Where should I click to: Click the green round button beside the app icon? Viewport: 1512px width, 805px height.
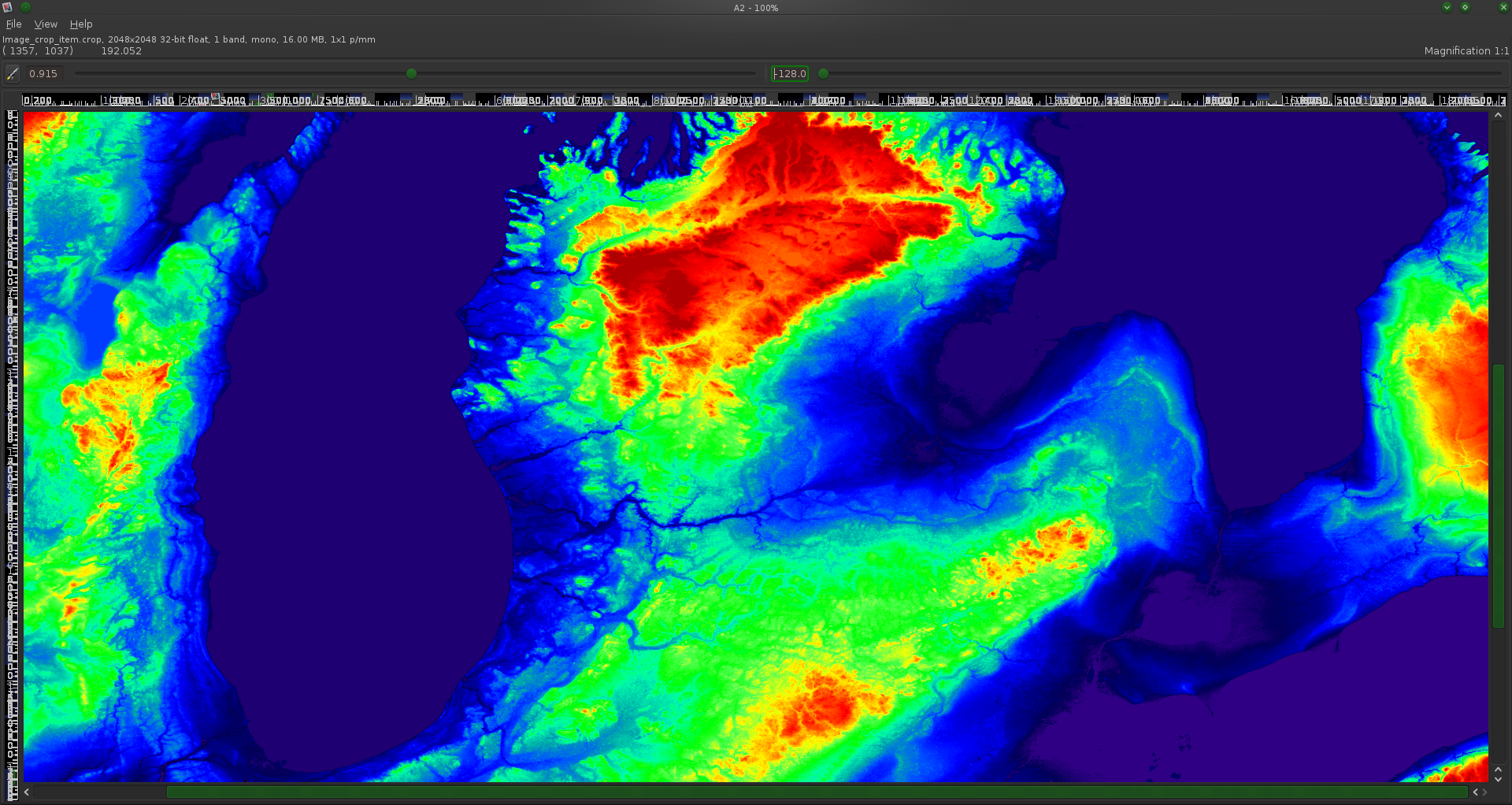[x=25, y=7]
